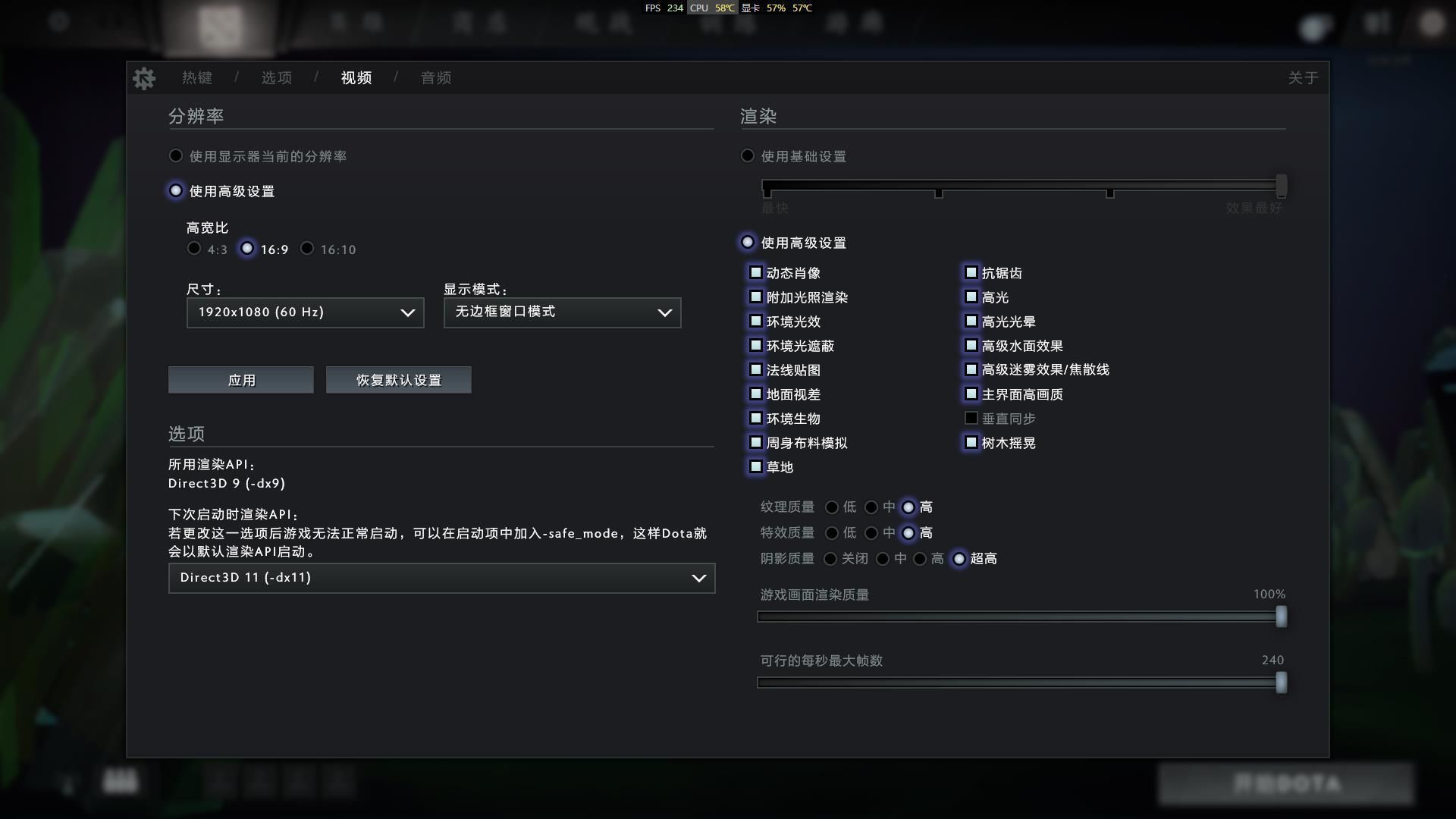Set 阴影质量 to 中
The image size is (1456, 819).
[883, 559]
